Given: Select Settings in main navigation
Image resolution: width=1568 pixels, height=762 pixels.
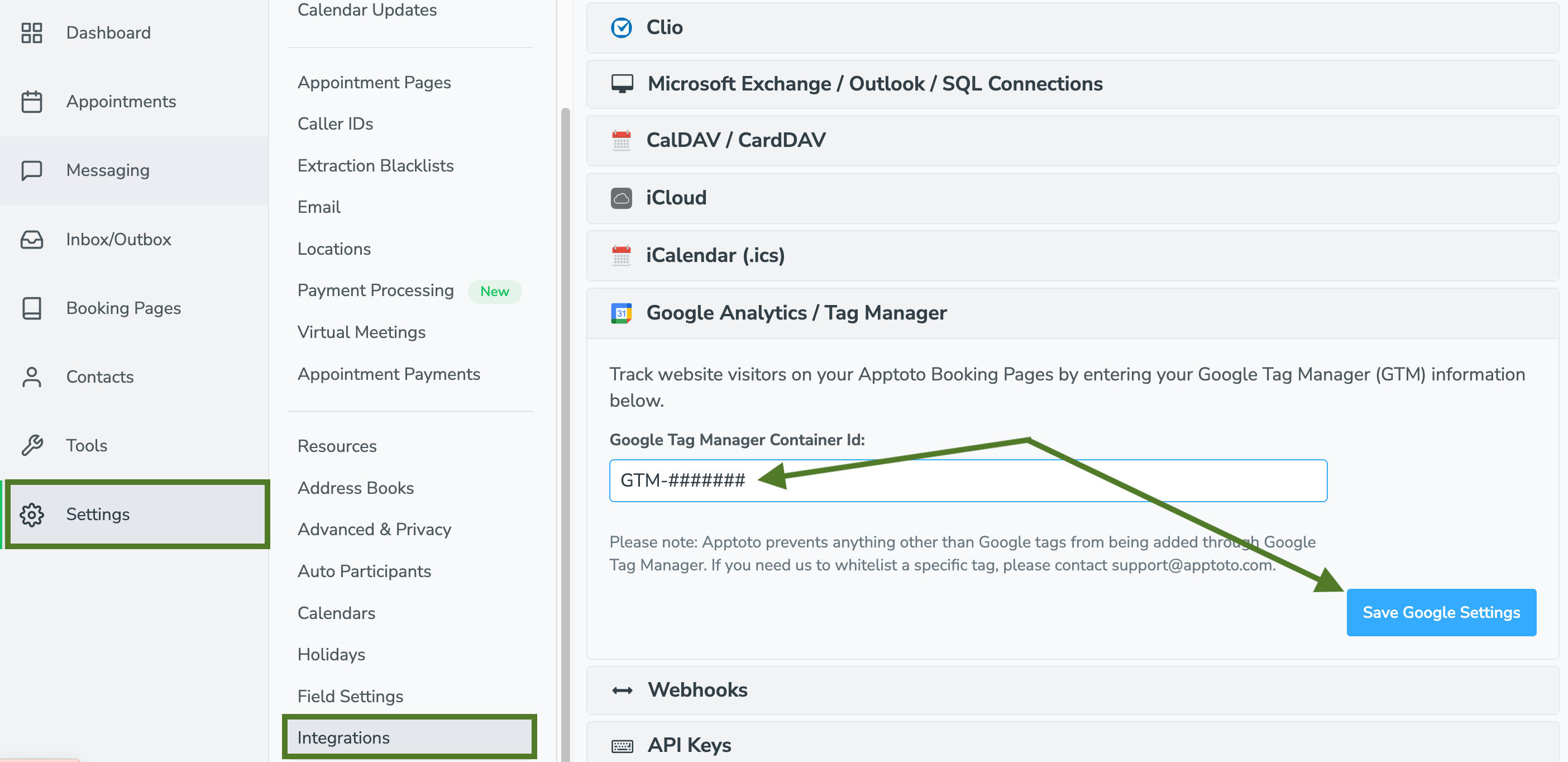Looking at the screenshot, I should pos(137,515).
